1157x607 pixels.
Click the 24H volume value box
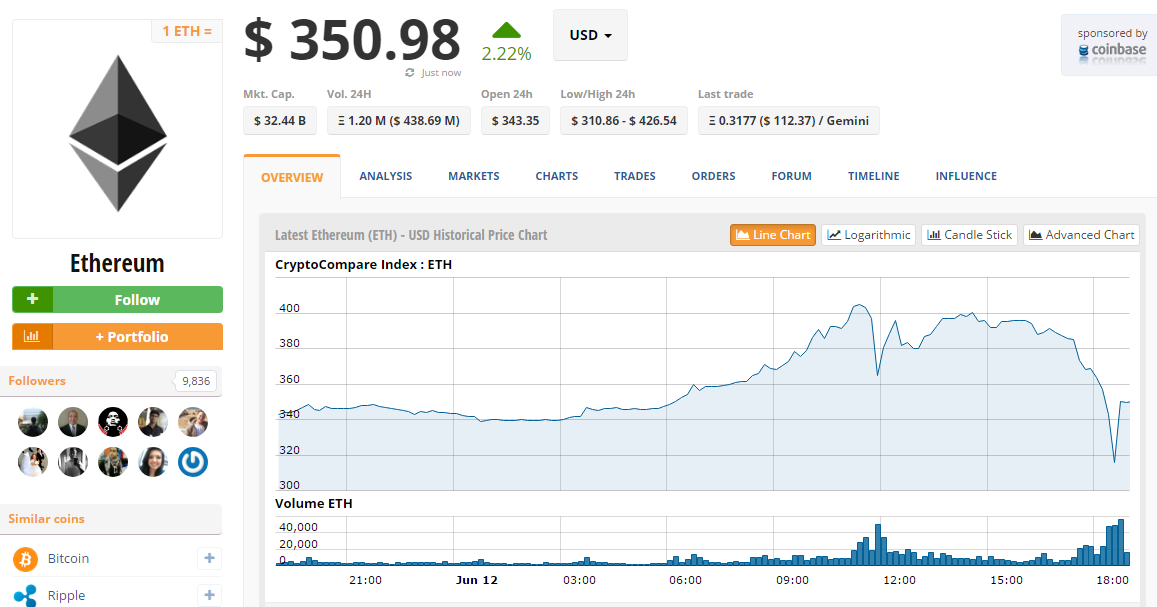pyautogui.click(x=398, y=120)
